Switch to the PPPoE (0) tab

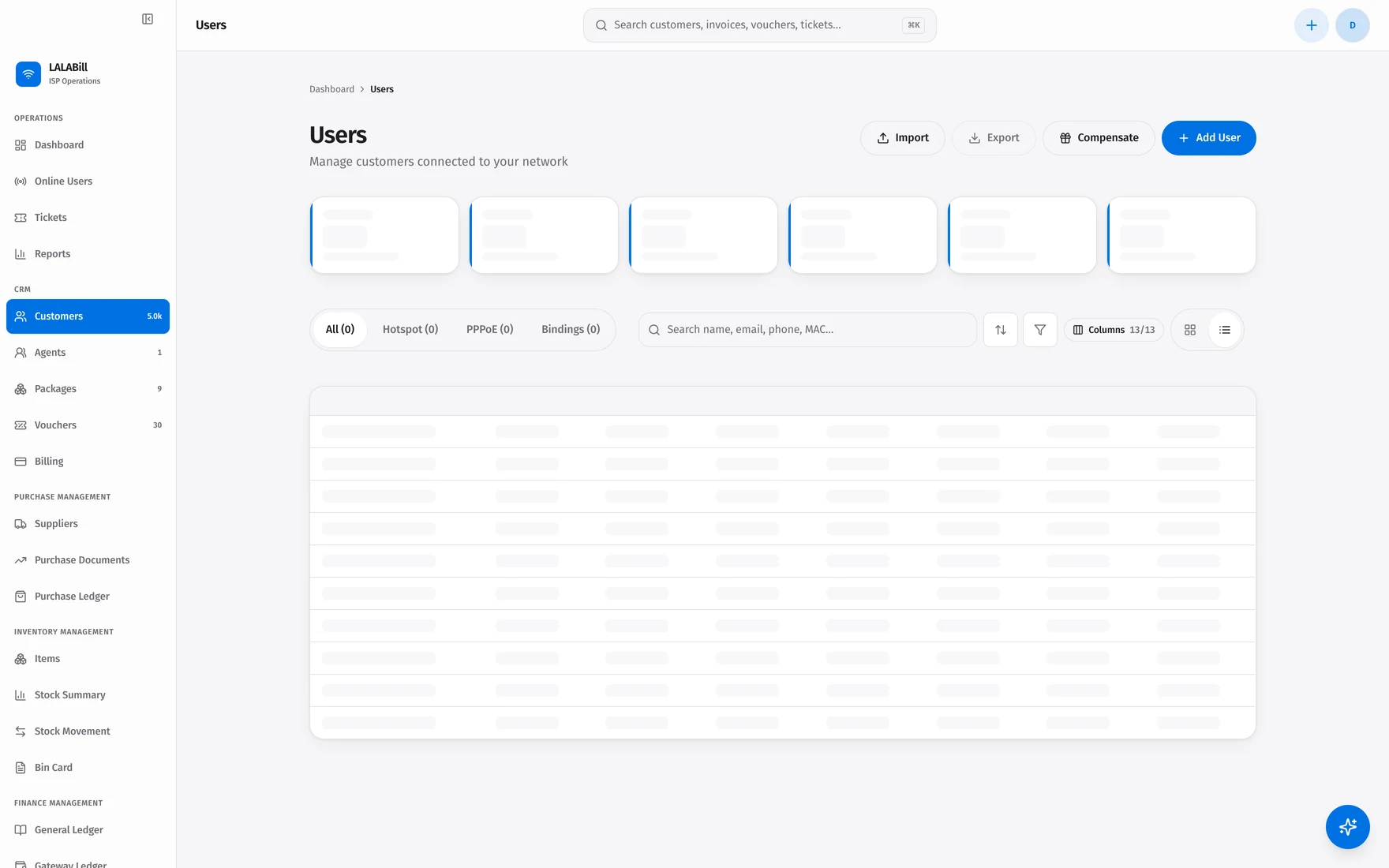tap(489, 330)
